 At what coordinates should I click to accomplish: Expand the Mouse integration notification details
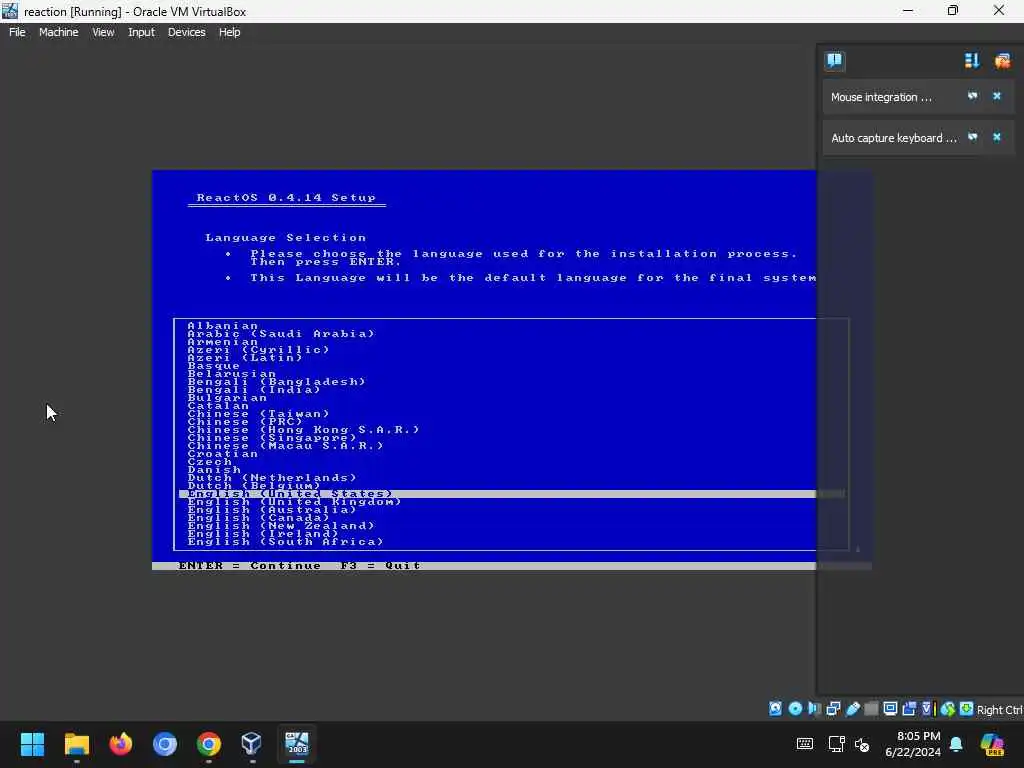(972, 96)
